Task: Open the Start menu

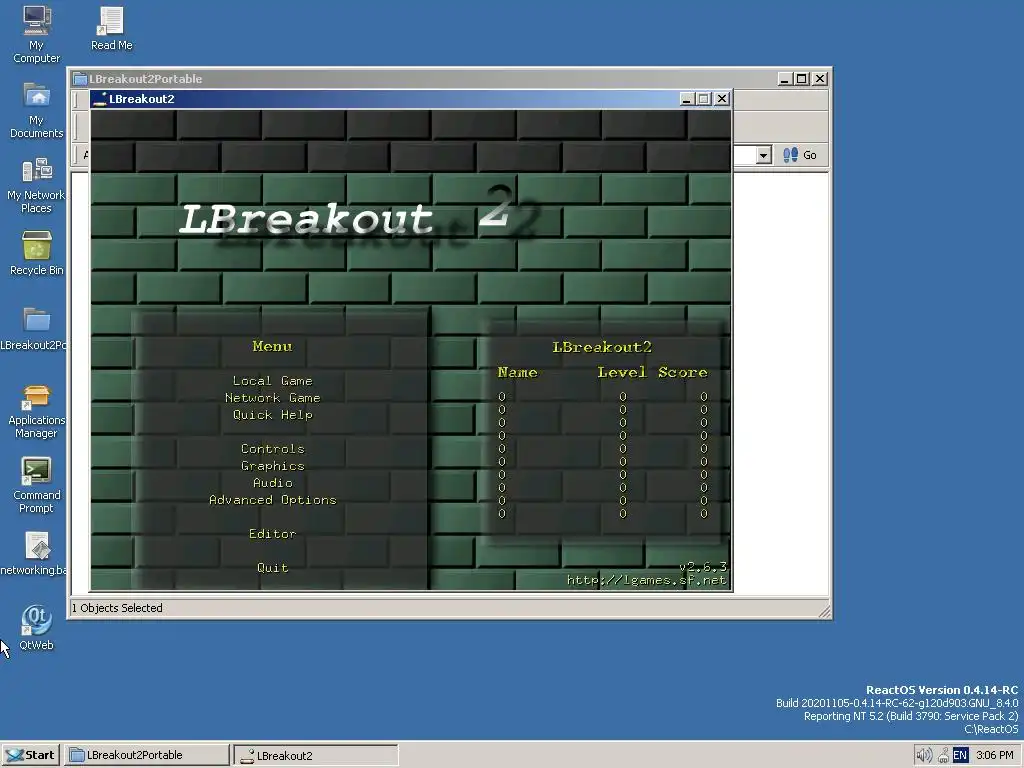Action: click(x=31, y=755)
